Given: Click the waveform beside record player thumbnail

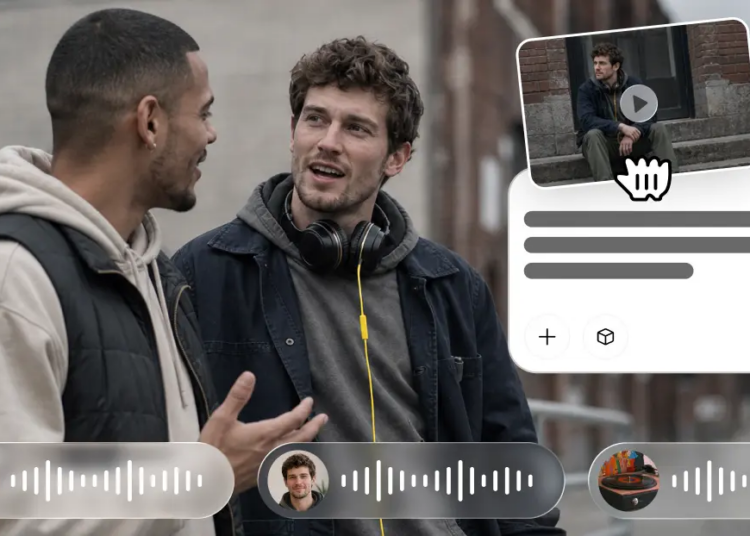Looking at the screenshot, I should (710, 481).
